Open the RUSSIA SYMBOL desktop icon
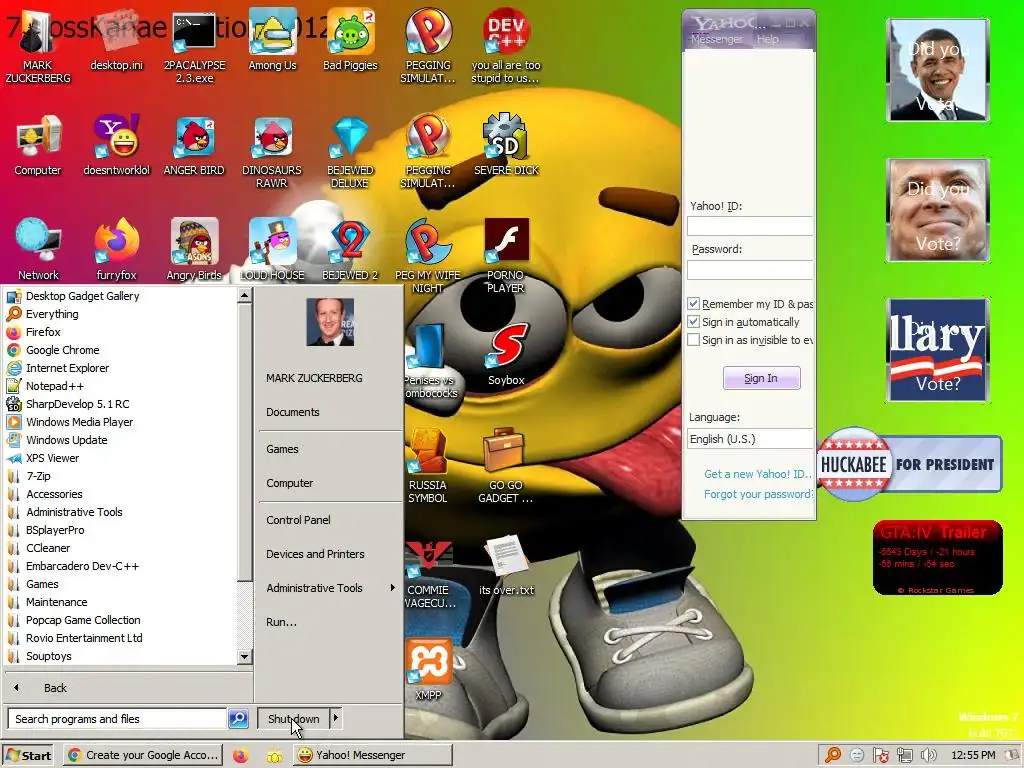 (x=428, y=466)
